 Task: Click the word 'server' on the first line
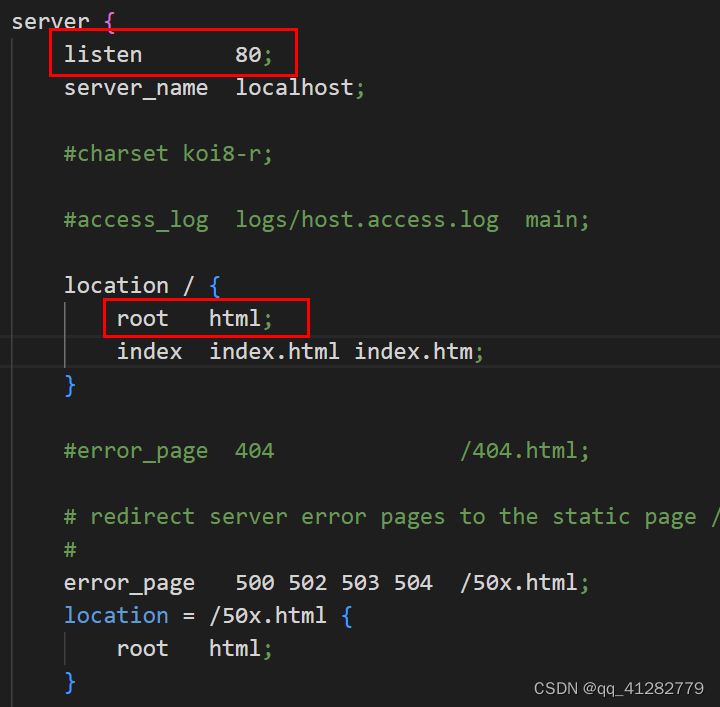pos(51,22)
